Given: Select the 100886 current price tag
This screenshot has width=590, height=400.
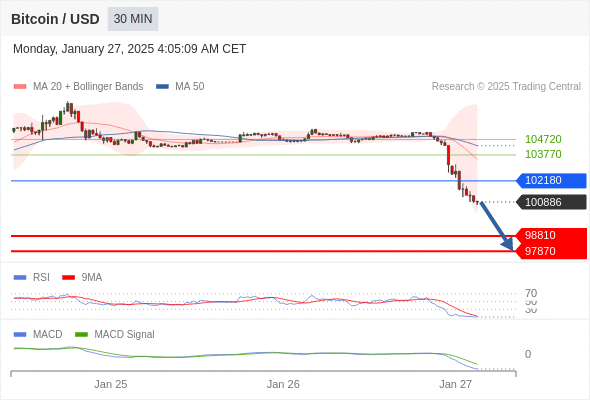Looking at the screenshot, I should pyautogui.click(x=551, y=202).
